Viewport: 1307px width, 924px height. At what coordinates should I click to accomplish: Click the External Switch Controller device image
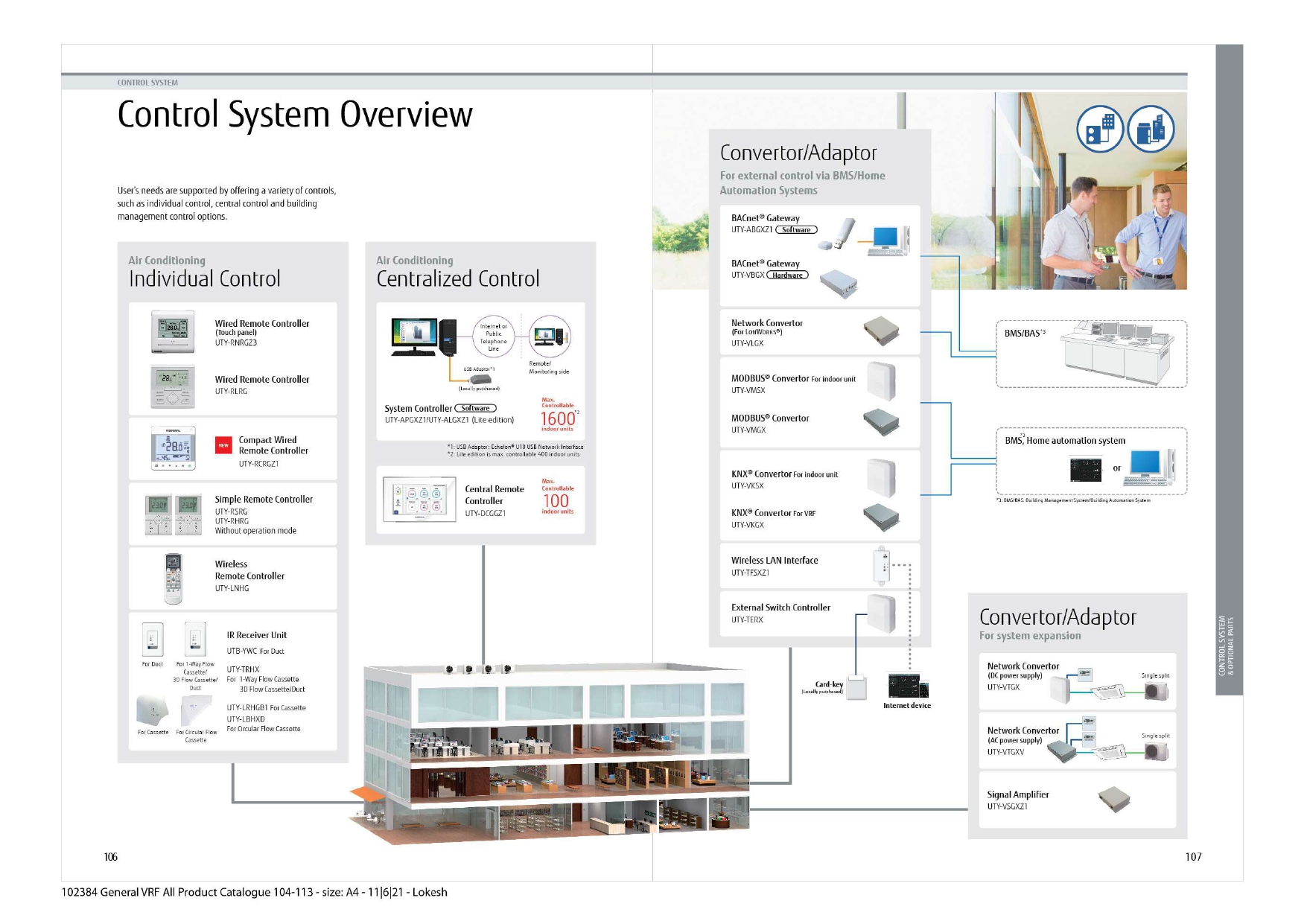(882, 613)
